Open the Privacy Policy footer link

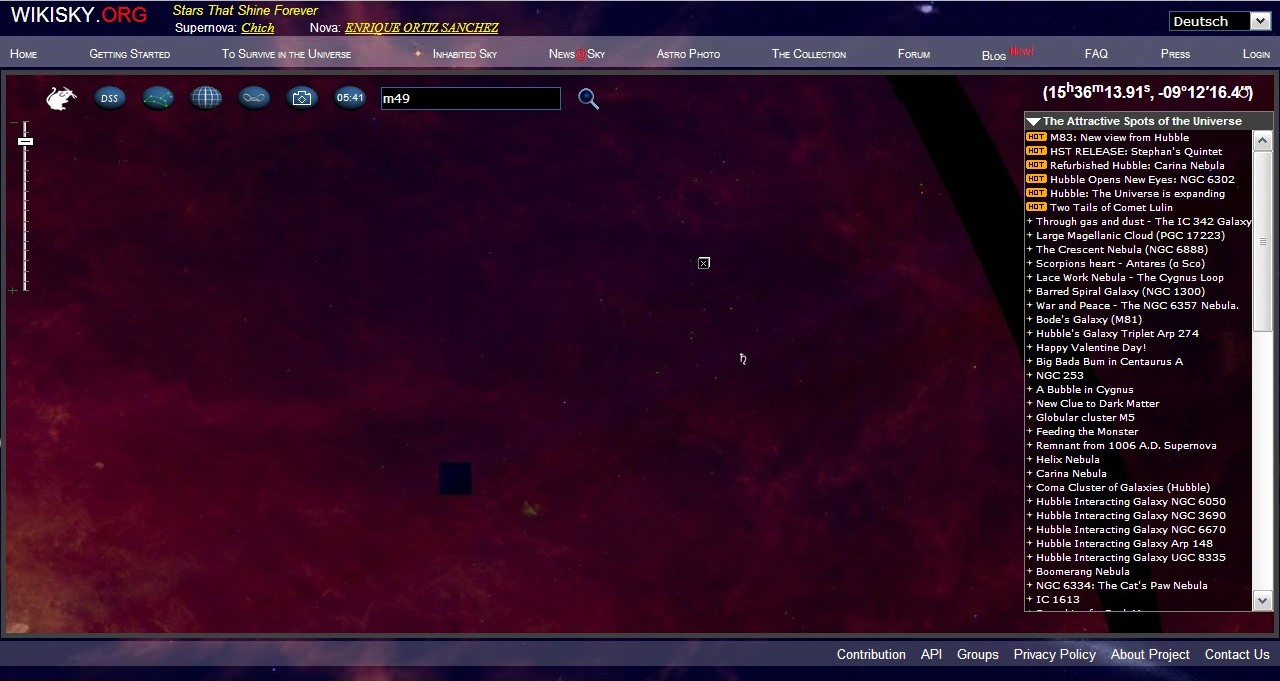click(1054, 654)
